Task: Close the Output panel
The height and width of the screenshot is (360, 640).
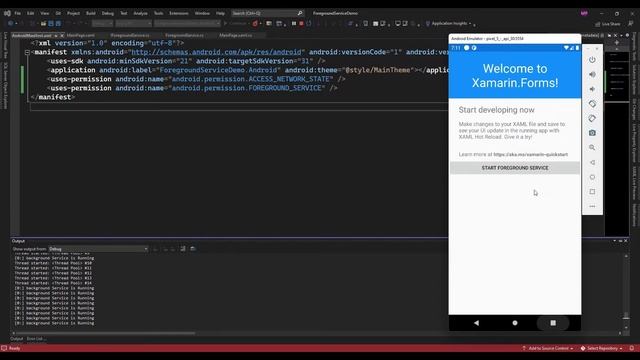Action: [x=626, y=241]
